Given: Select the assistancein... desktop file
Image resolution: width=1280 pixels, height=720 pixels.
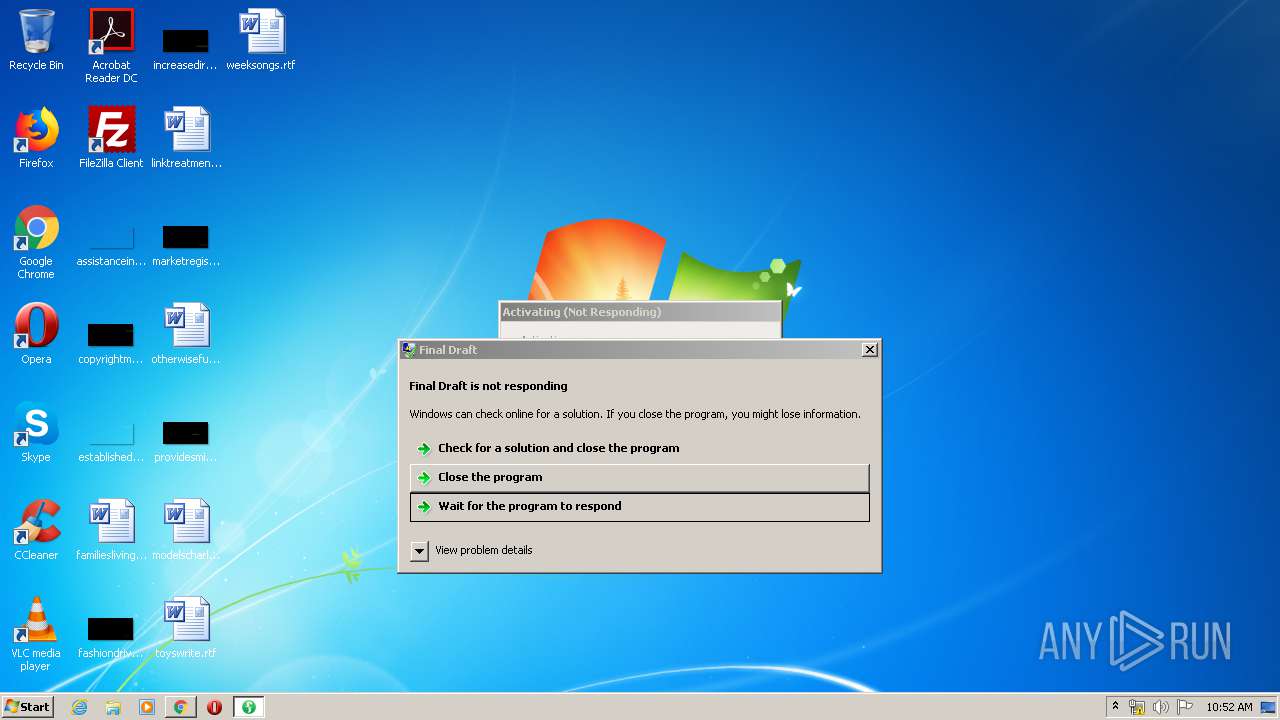Looking at the screenshot, I should click(111, 244).
